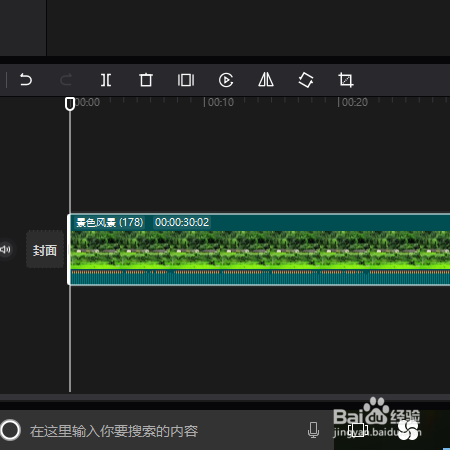This screenshot has width=450, height=450.
Task: Mute the main track audio
Action: [x=5, y=249]
